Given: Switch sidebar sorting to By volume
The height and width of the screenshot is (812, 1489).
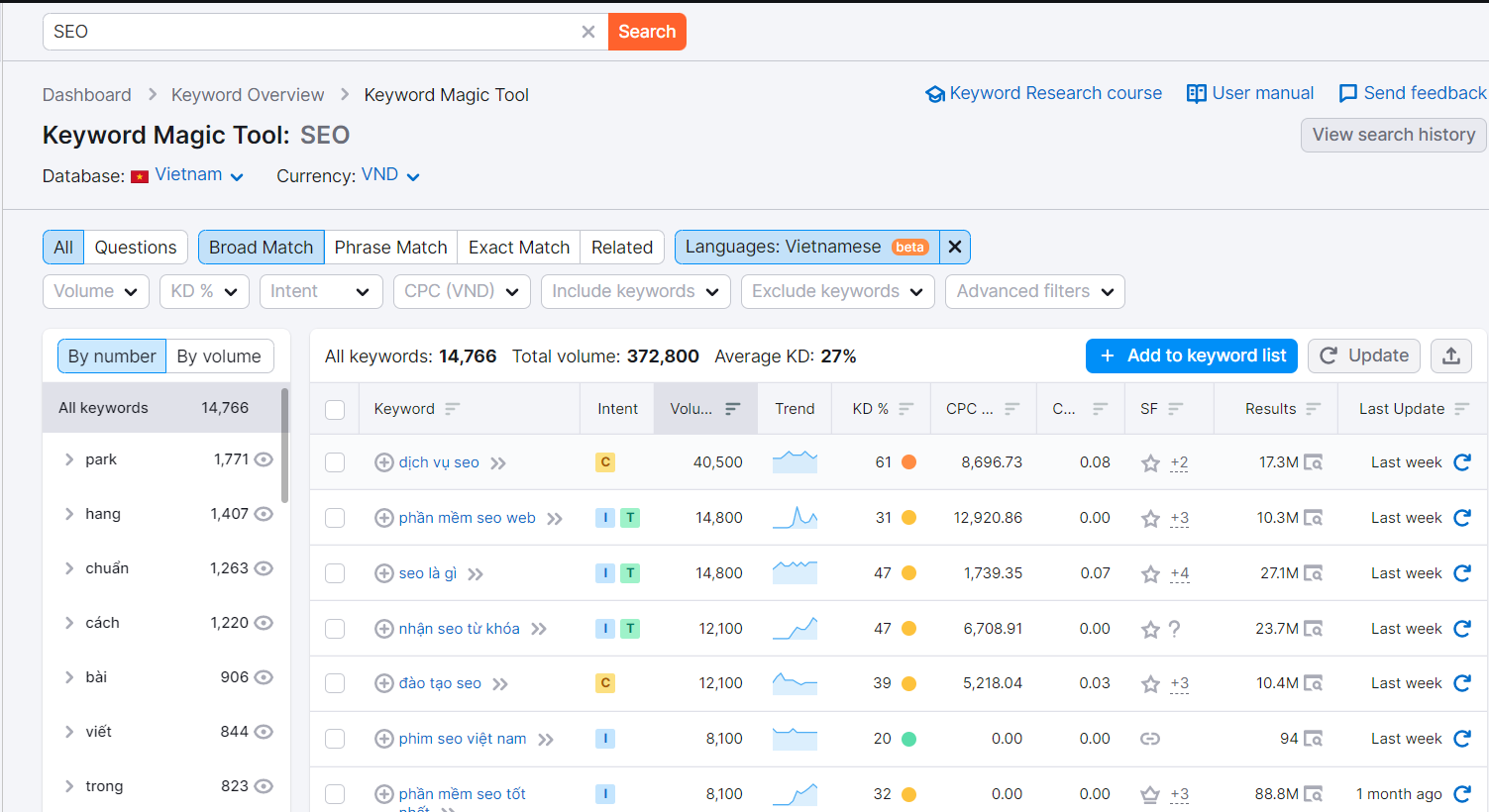Looking at the screenshot, I should coord(220,355).
